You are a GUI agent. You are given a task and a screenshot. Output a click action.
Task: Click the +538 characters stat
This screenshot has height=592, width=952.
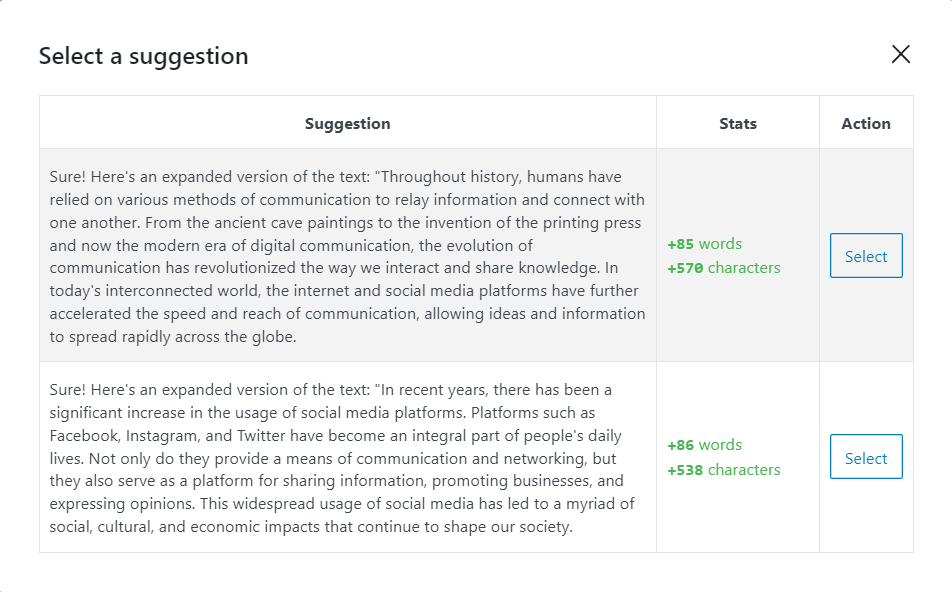point(724,469)
